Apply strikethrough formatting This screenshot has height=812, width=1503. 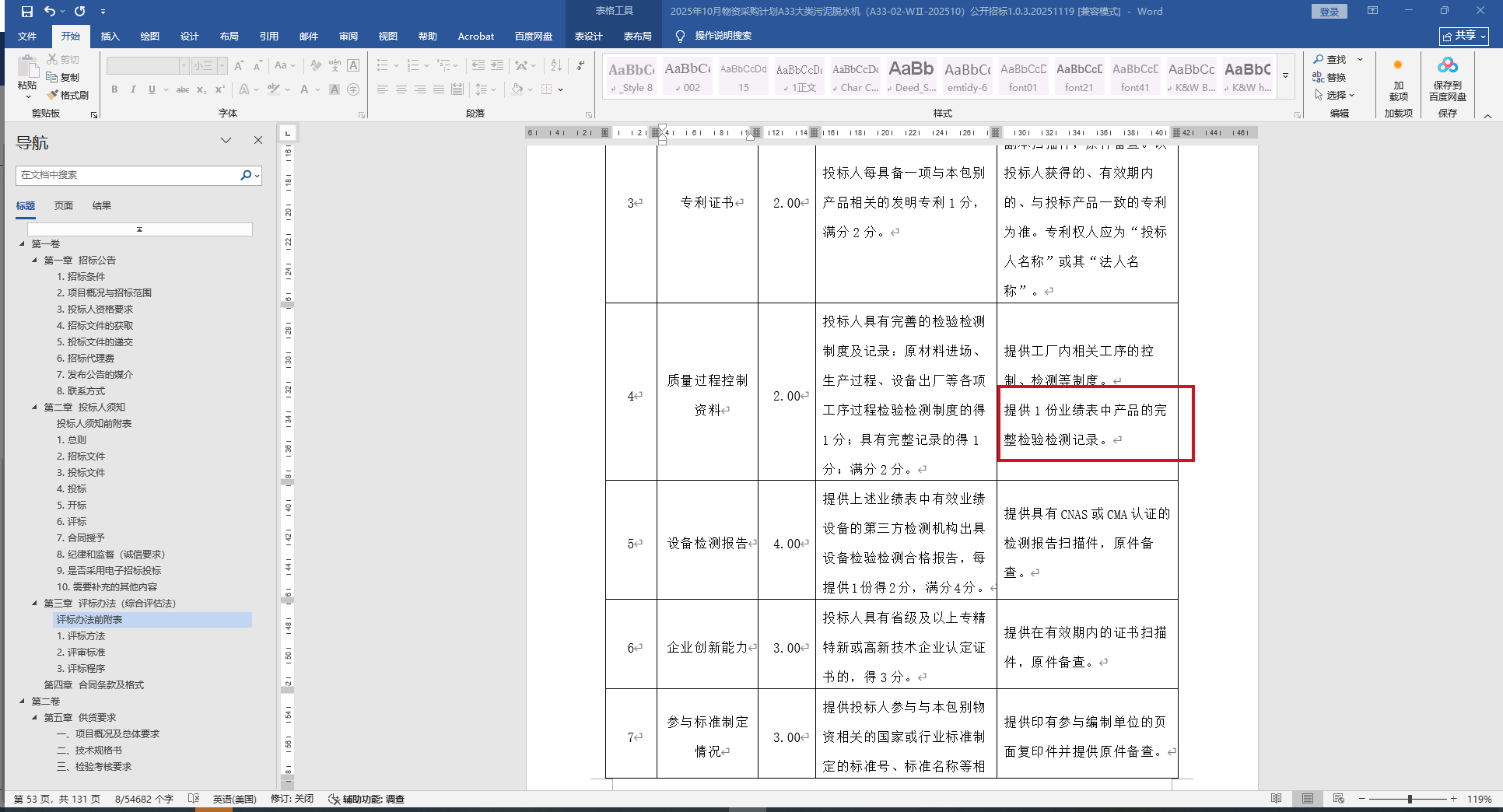click(183, 89)
